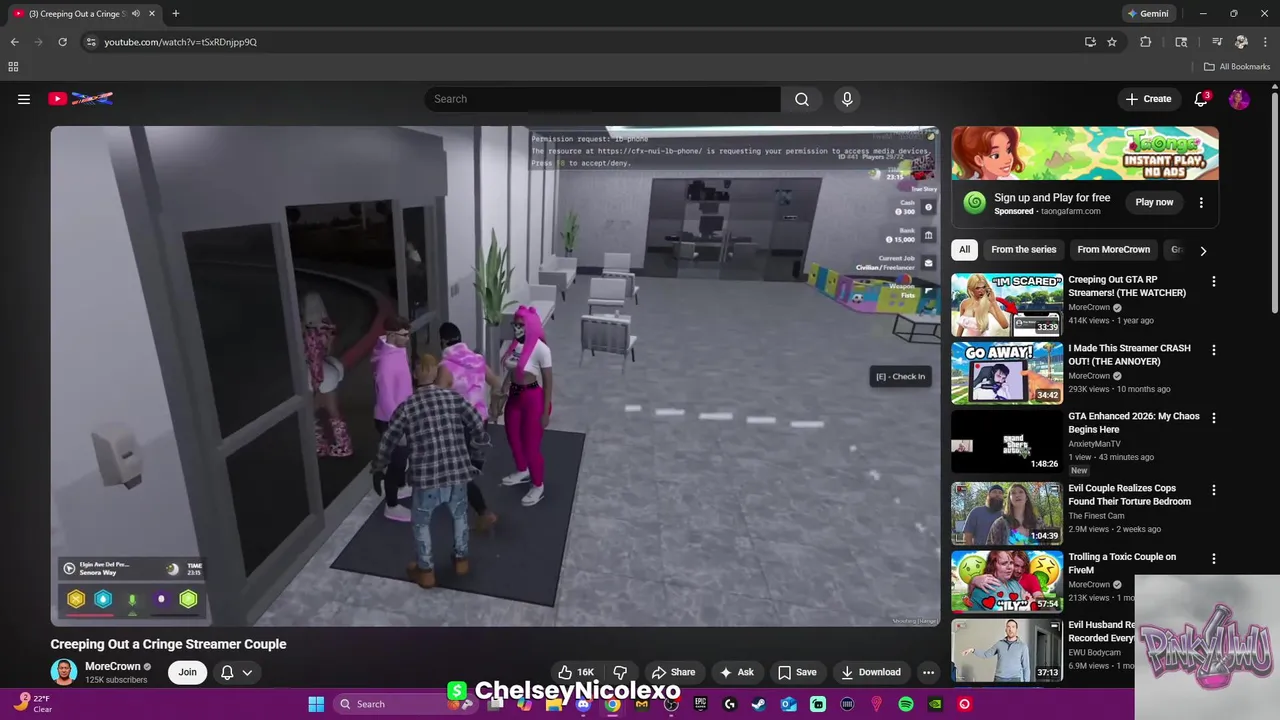
Task: Open YouTube notifications bell
Action: pos(1201,99)
